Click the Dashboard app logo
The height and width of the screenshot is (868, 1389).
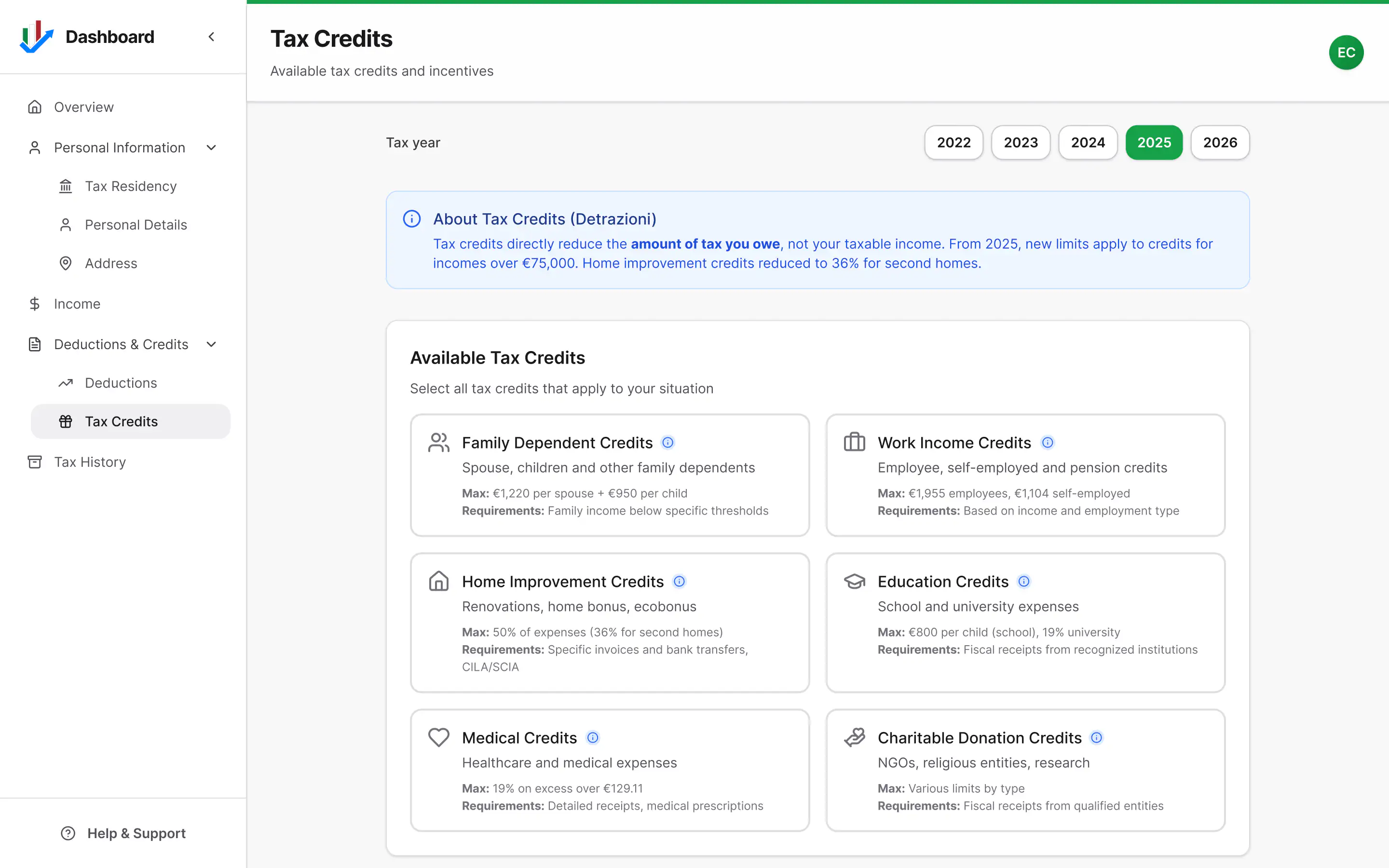click(x=36, y=36)
